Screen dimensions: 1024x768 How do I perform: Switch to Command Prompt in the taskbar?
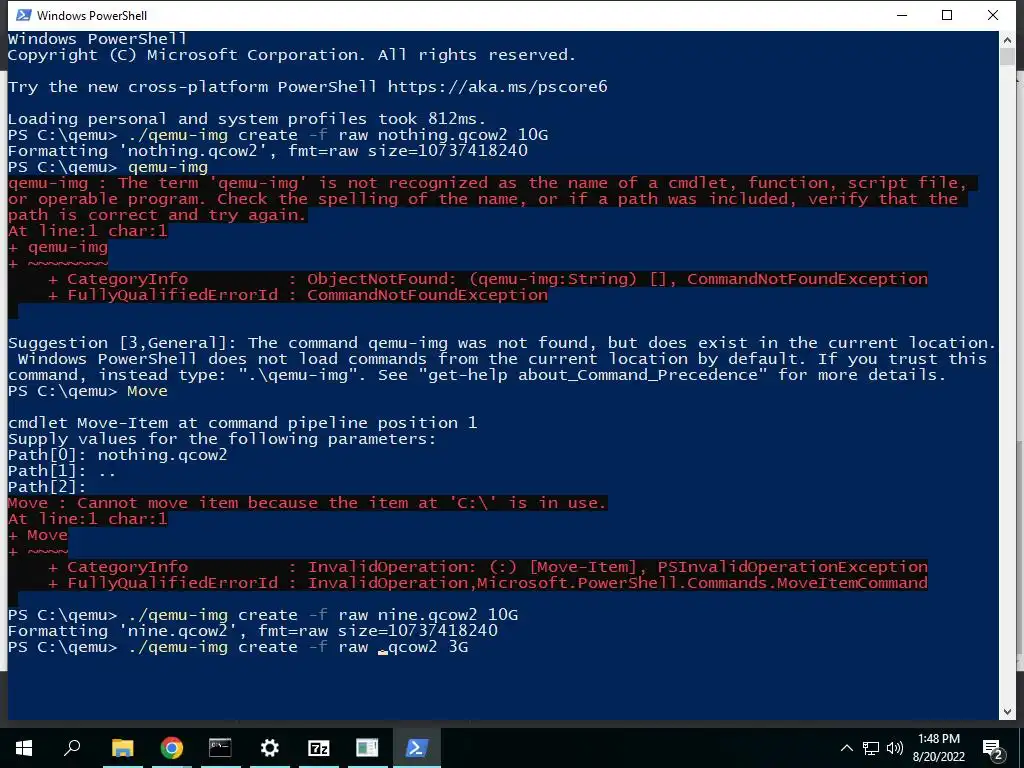220,748
